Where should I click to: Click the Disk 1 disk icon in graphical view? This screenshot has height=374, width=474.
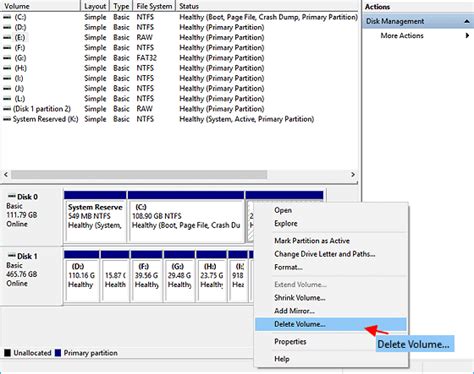(x=12, y=256)
